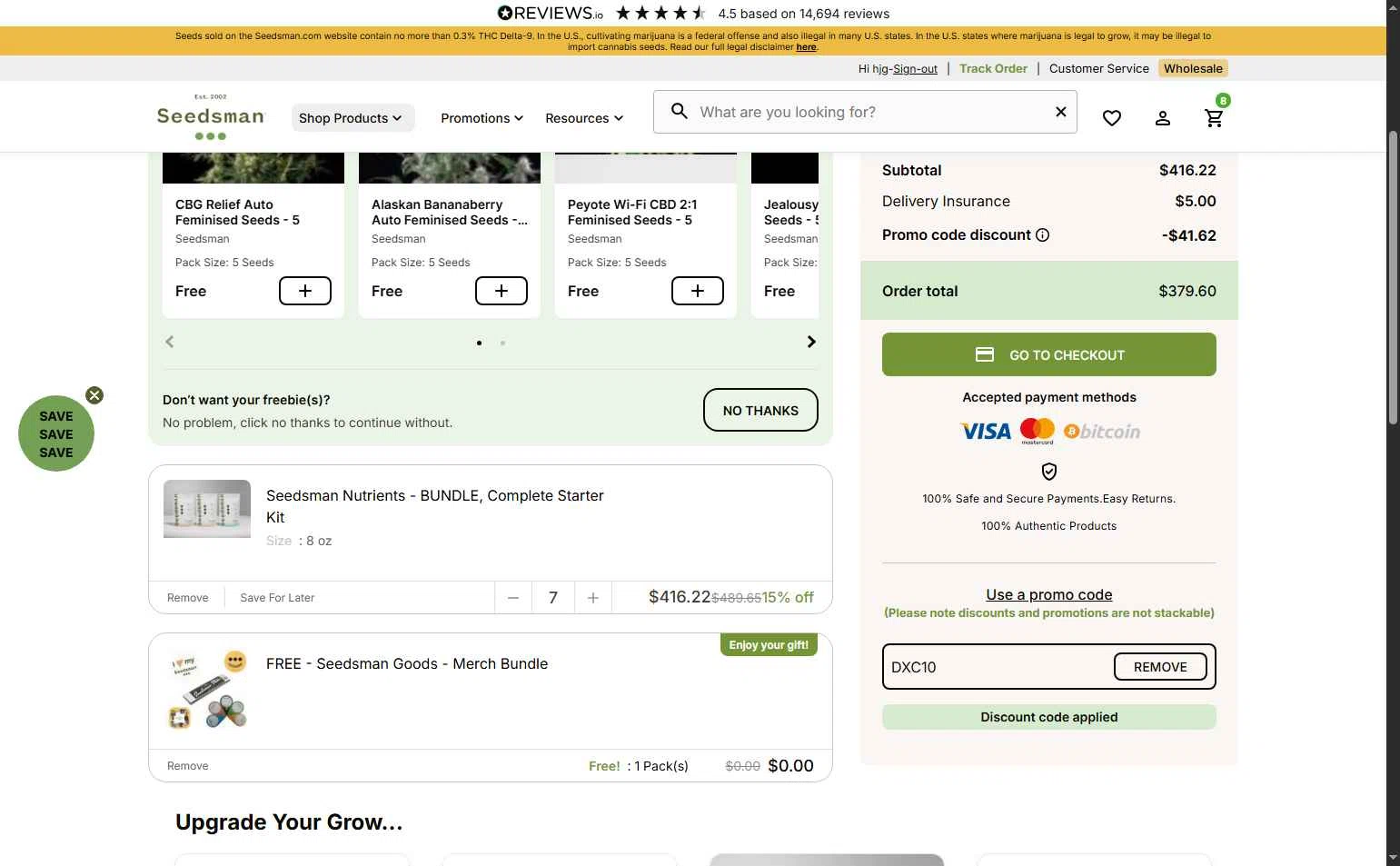This screenshot has width=1400, height=866.
Task: Clear the search box with the X
Action: (1060, 112)
